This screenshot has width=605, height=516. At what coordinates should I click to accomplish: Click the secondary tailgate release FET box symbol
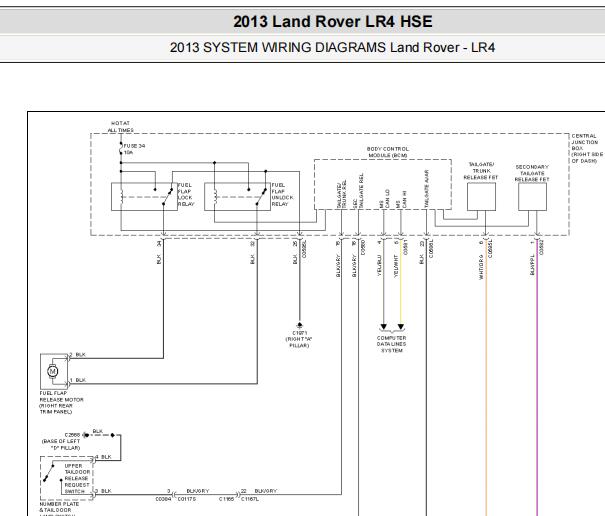pos(532,197)
